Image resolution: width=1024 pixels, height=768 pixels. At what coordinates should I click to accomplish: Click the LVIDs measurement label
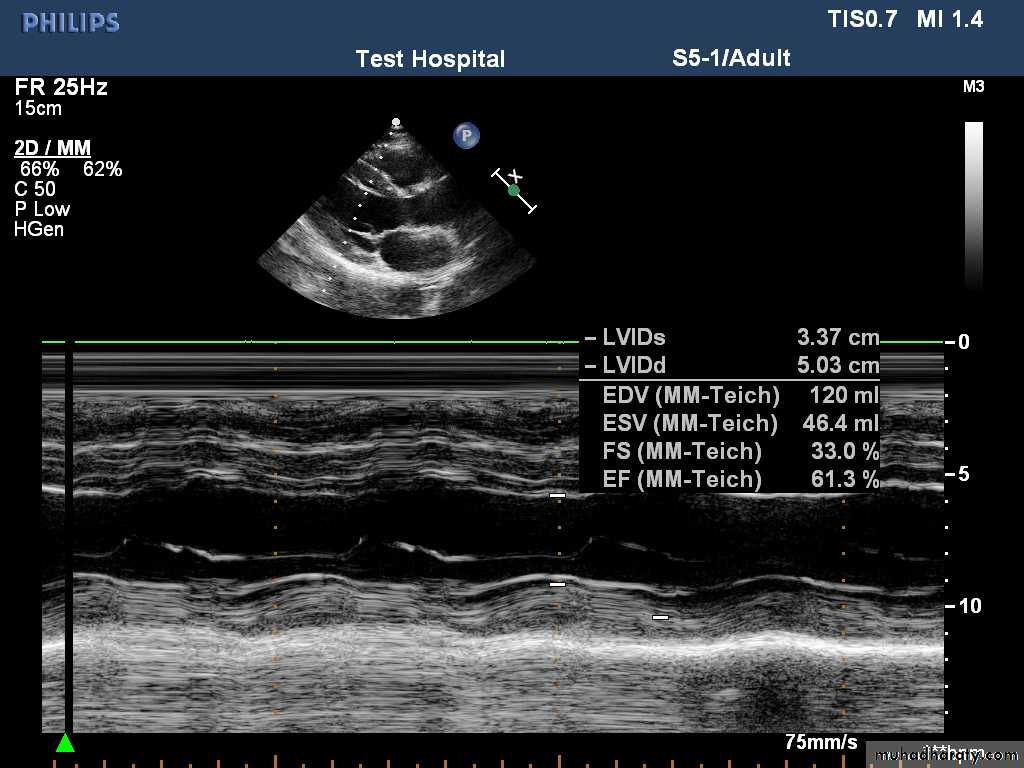633,337
